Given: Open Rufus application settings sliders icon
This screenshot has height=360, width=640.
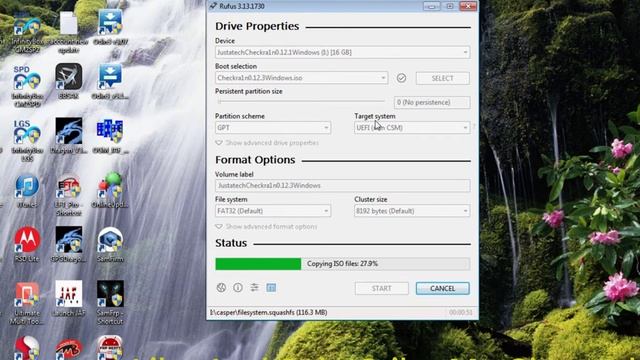Looking at the screenshot, I should 254,288.
